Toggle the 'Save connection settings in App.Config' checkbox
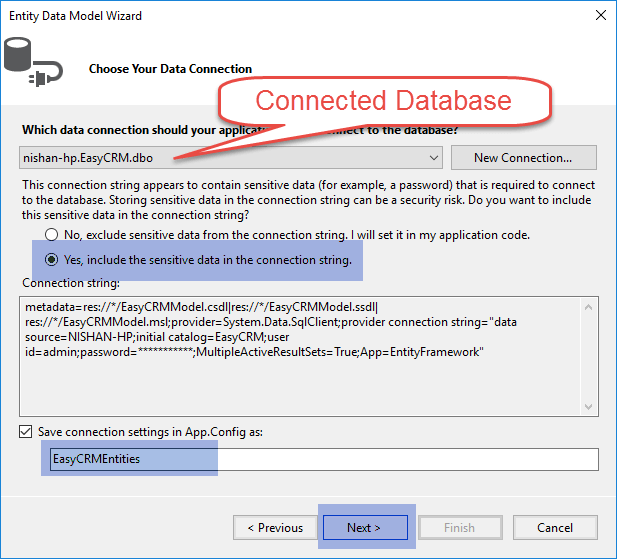This screenshot has width=617, height=559. tap(26, 431)
